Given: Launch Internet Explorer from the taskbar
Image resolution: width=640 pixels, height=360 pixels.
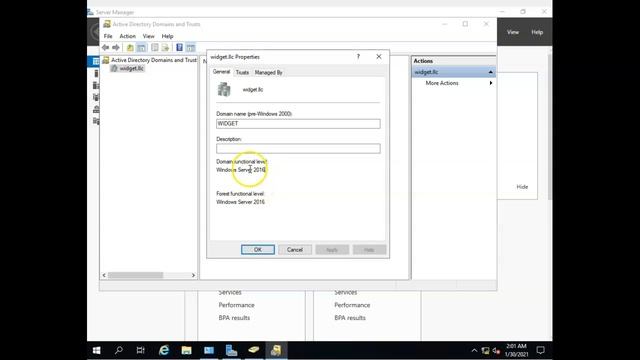Looking at the screenshot, I should coord(164,350).
